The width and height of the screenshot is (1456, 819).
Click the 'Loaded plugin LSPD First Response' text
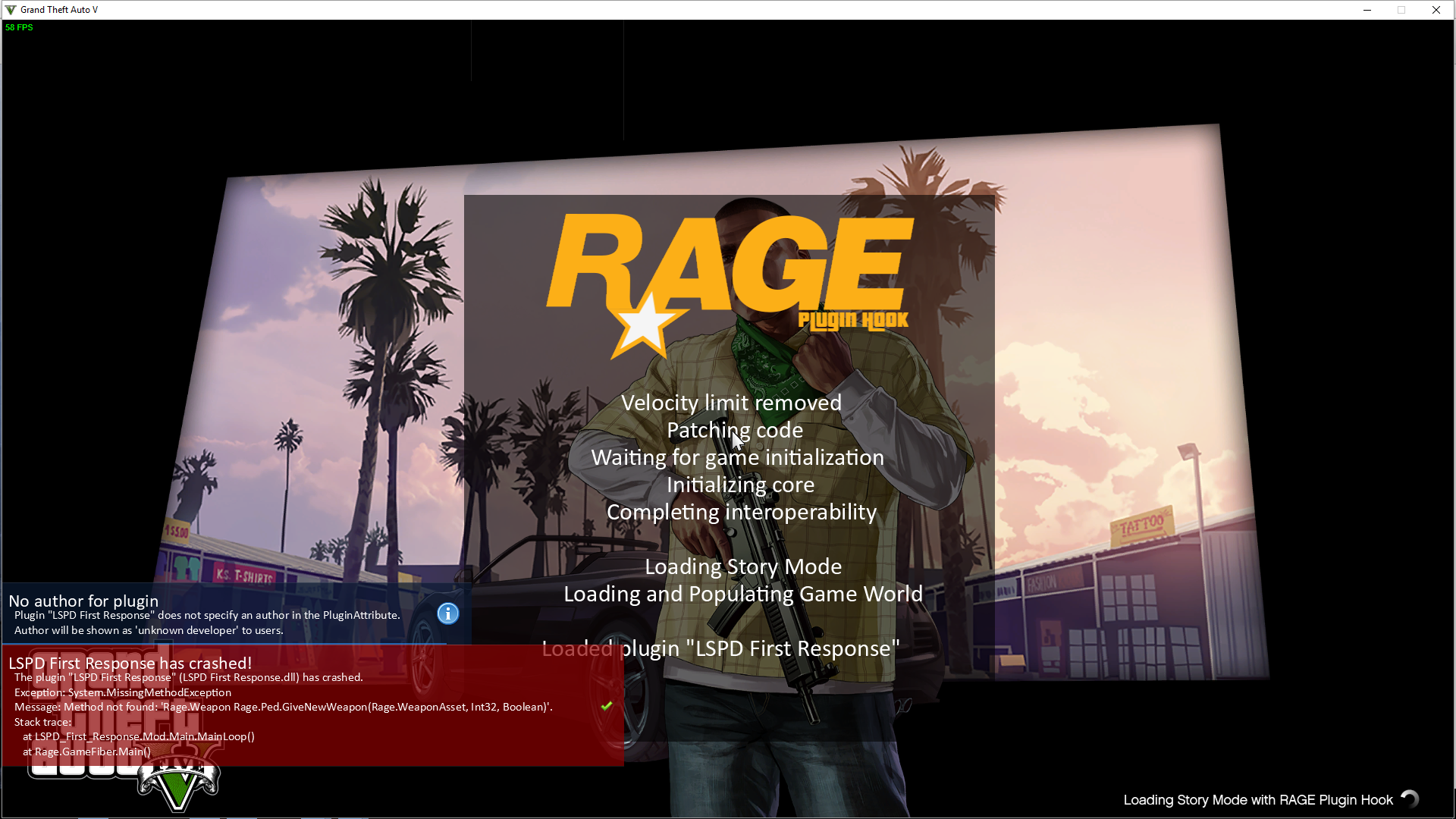[720, 648]
